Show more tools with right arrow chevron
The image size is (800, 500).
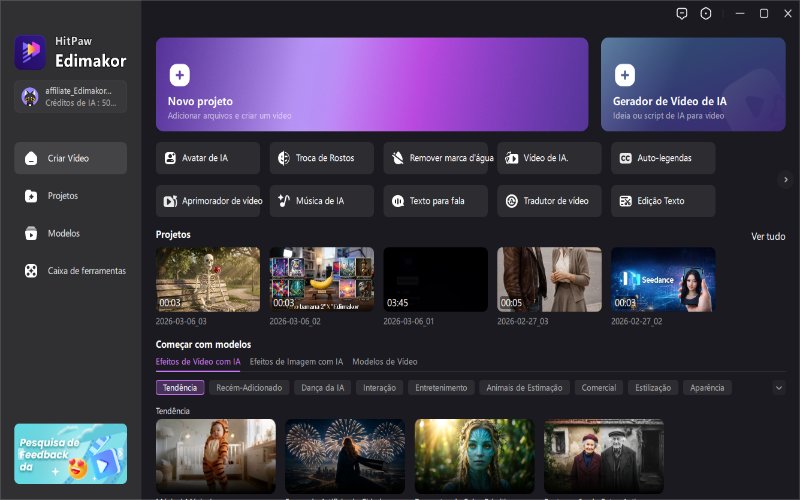tap(786, 180)
